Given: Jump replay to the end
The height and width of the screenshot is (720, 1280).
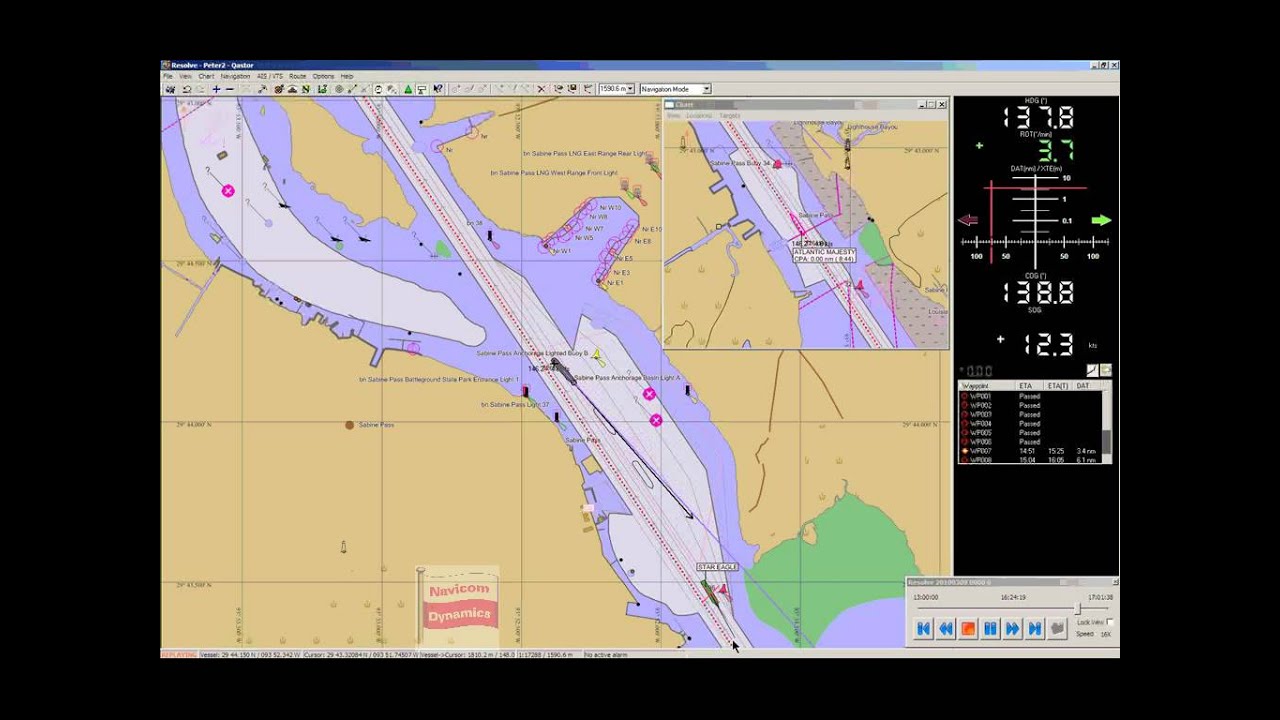Looking at the screenshot, I should click(x=1035, y=628).
